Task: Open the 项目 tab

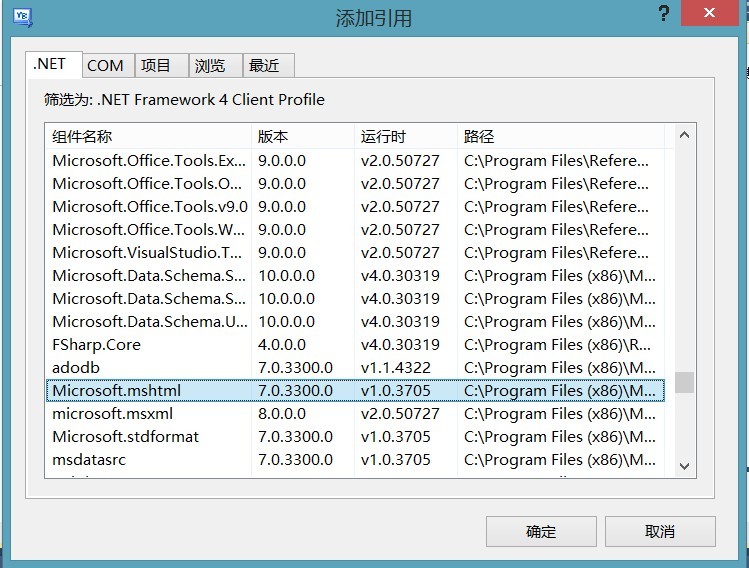Action: click(161, 65)
